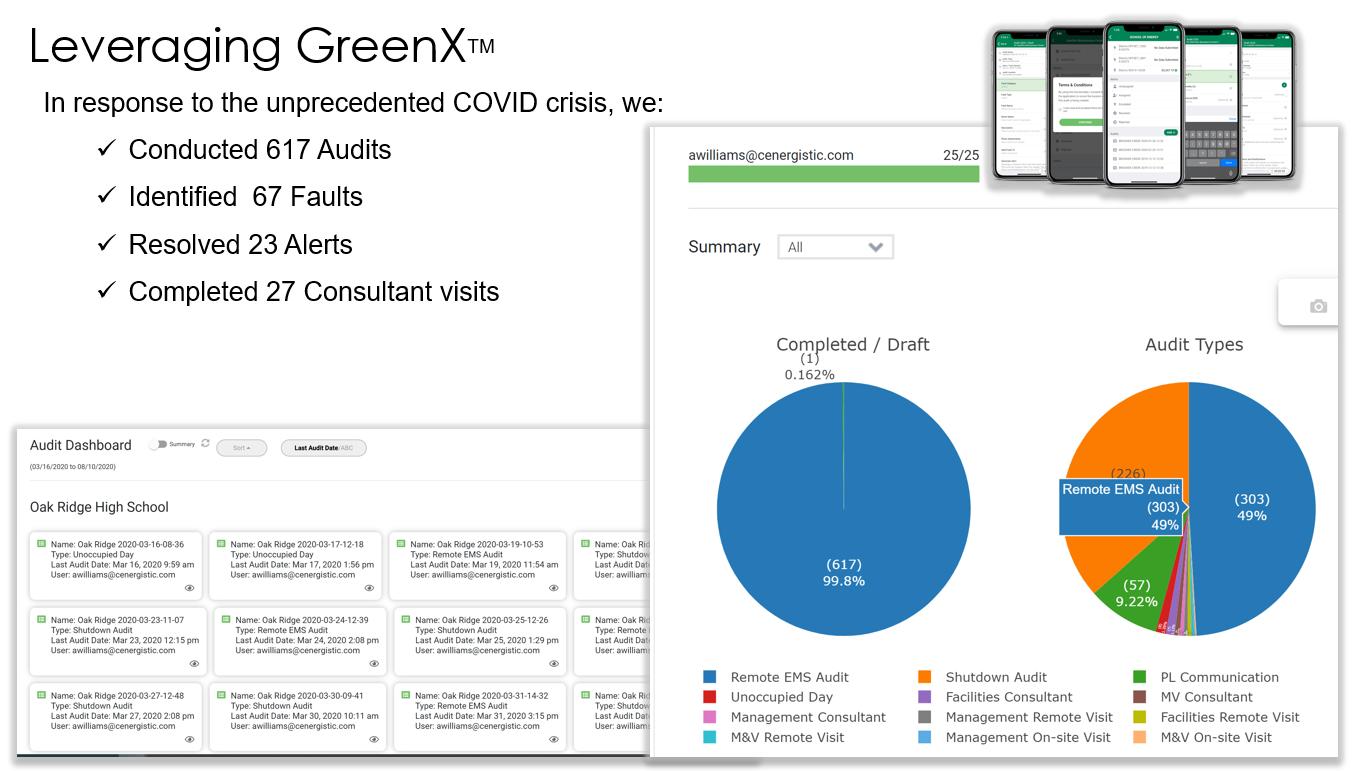
Task: Toggle the Facilities Consultant legend entry
Action: coord(995,697)
